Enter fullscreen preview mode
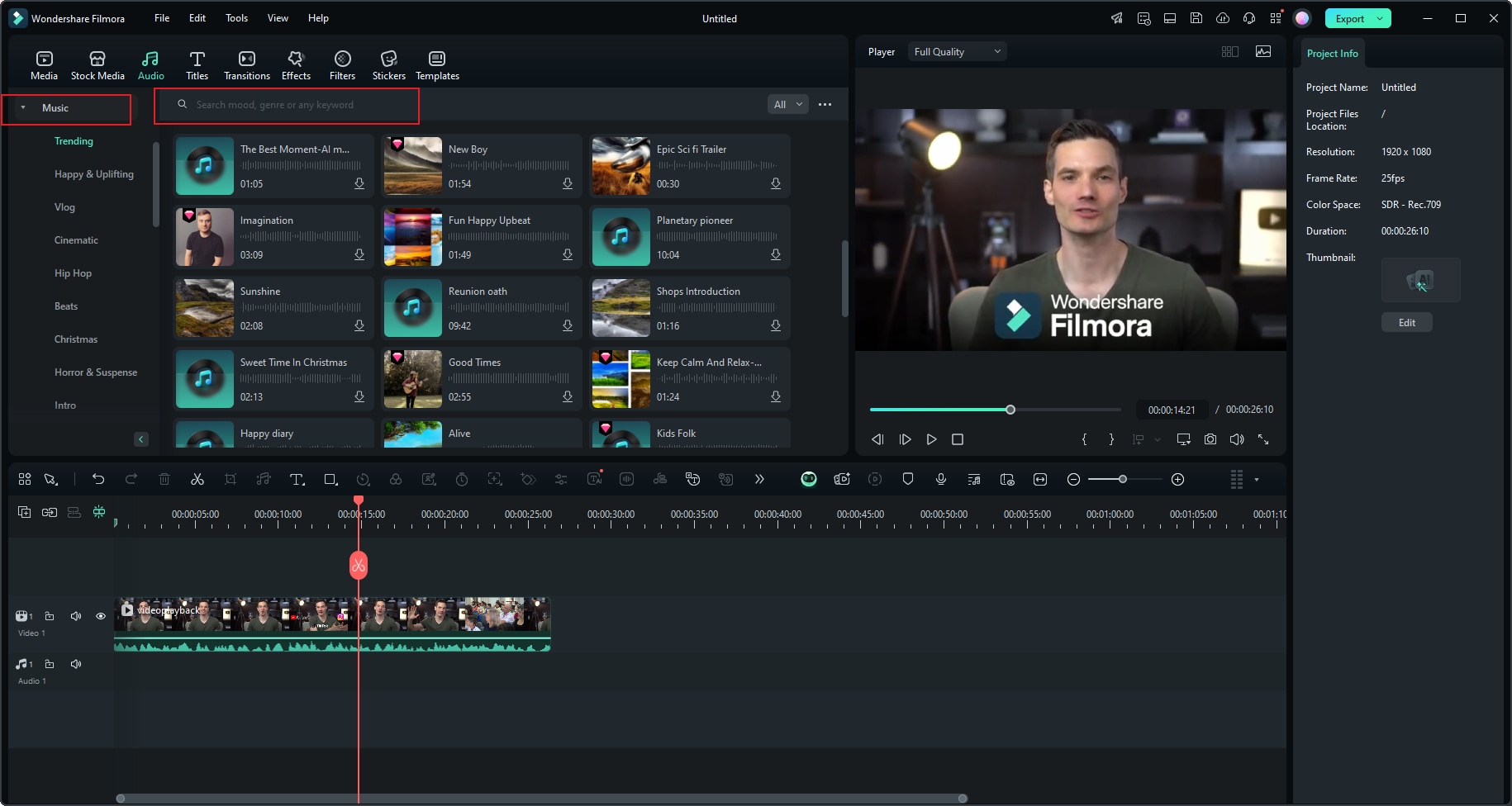This screenshot has width=1512, height=806. point(1263,439)
